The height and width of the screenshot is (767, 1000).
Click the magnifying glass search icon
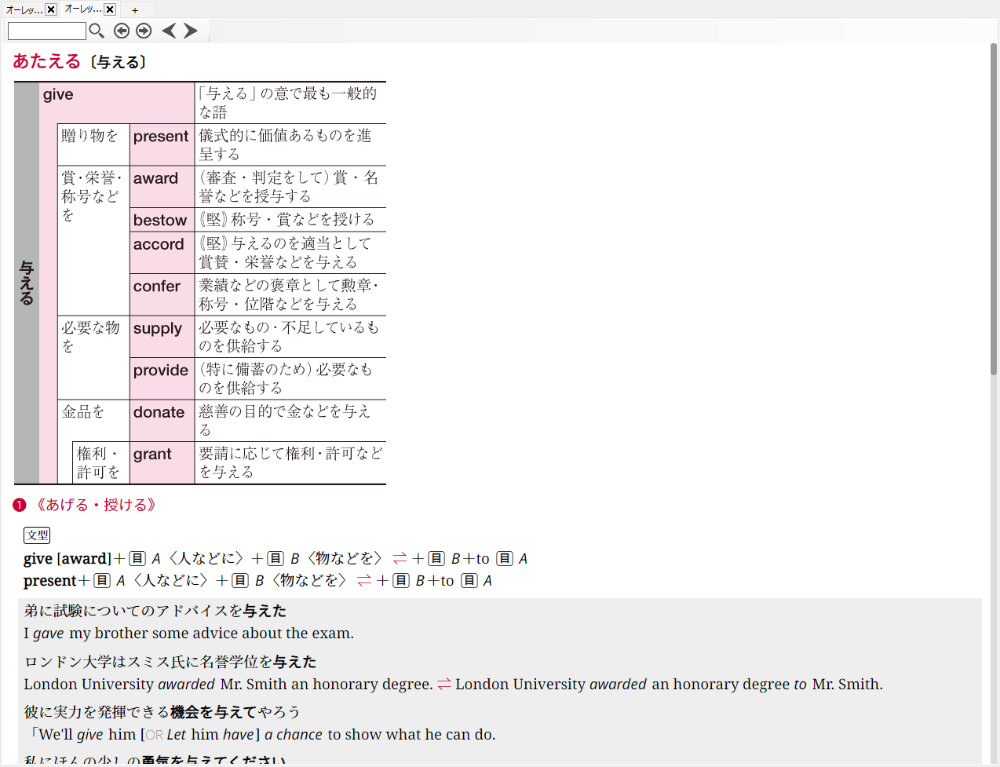coord(97,31)
